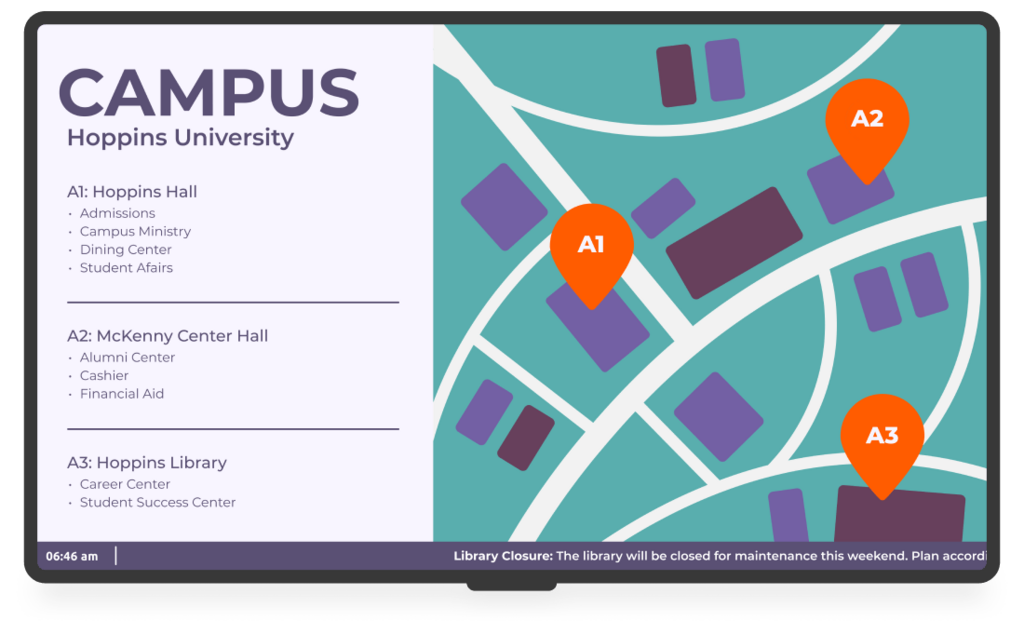Select the Financial Aid entry

click(x=122, y=394)
